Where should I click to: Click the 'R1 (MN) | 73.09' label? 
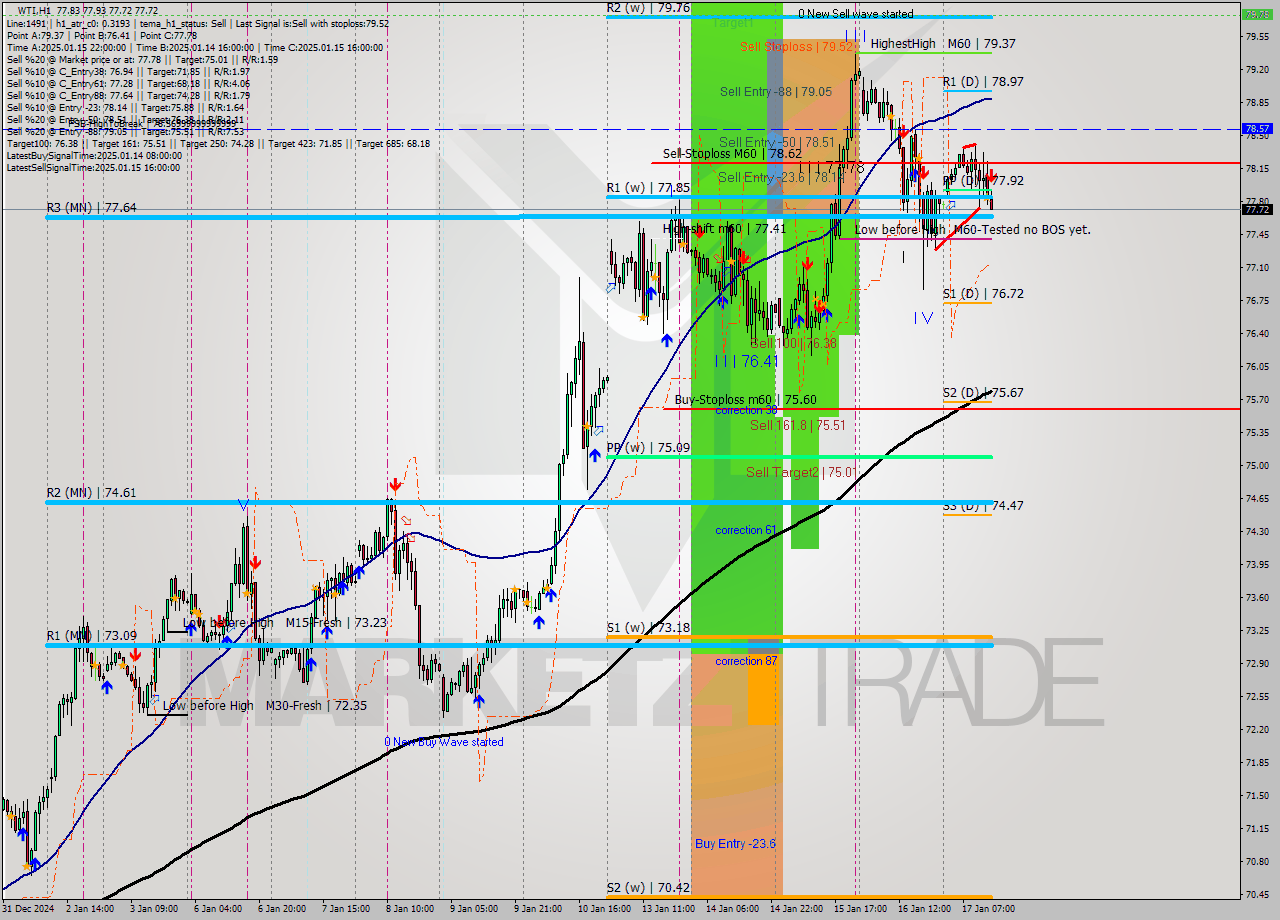click(x=91, y=636)
